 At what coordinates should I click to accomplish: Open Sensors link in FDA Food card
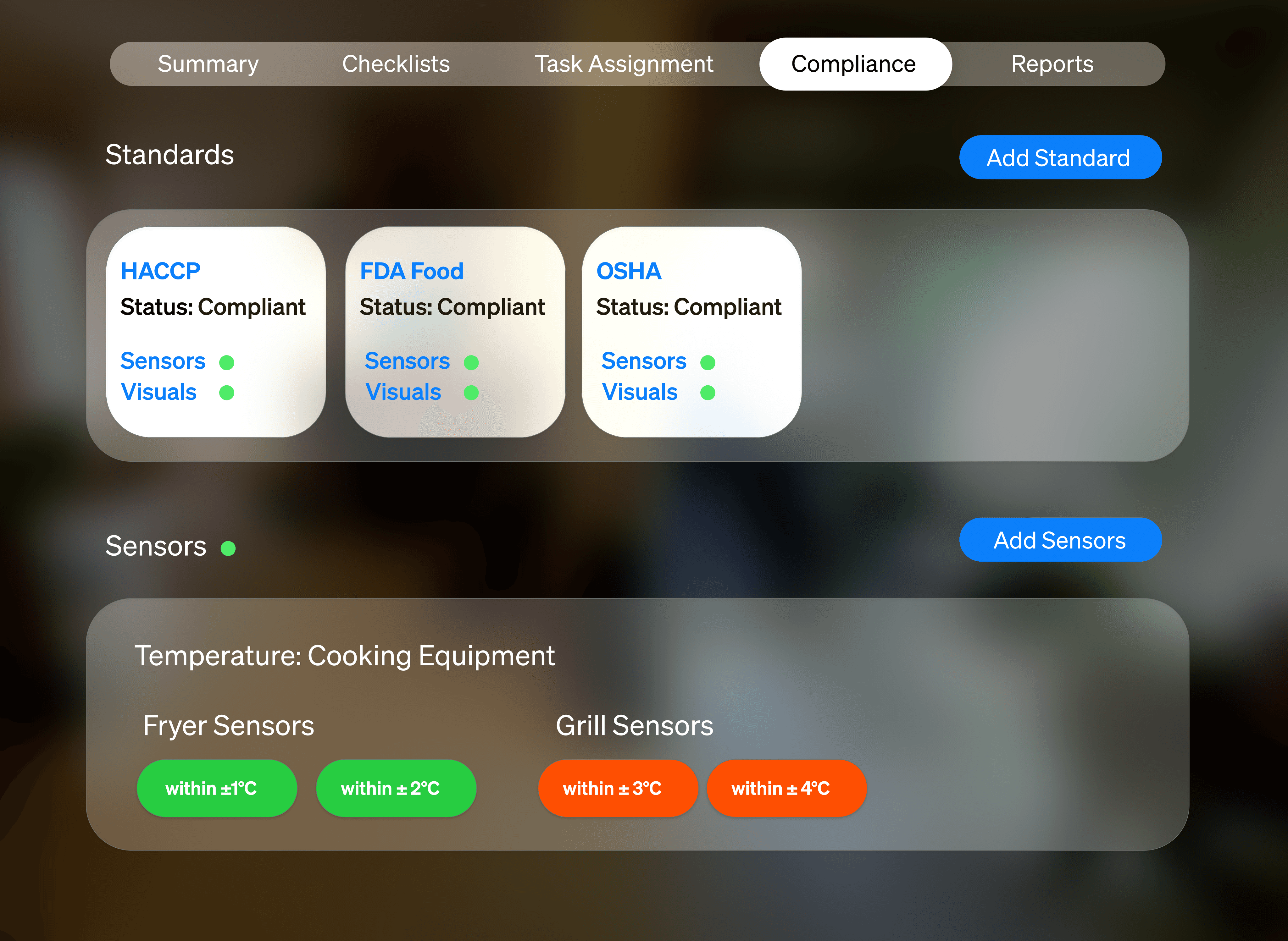tap(408, 361)
